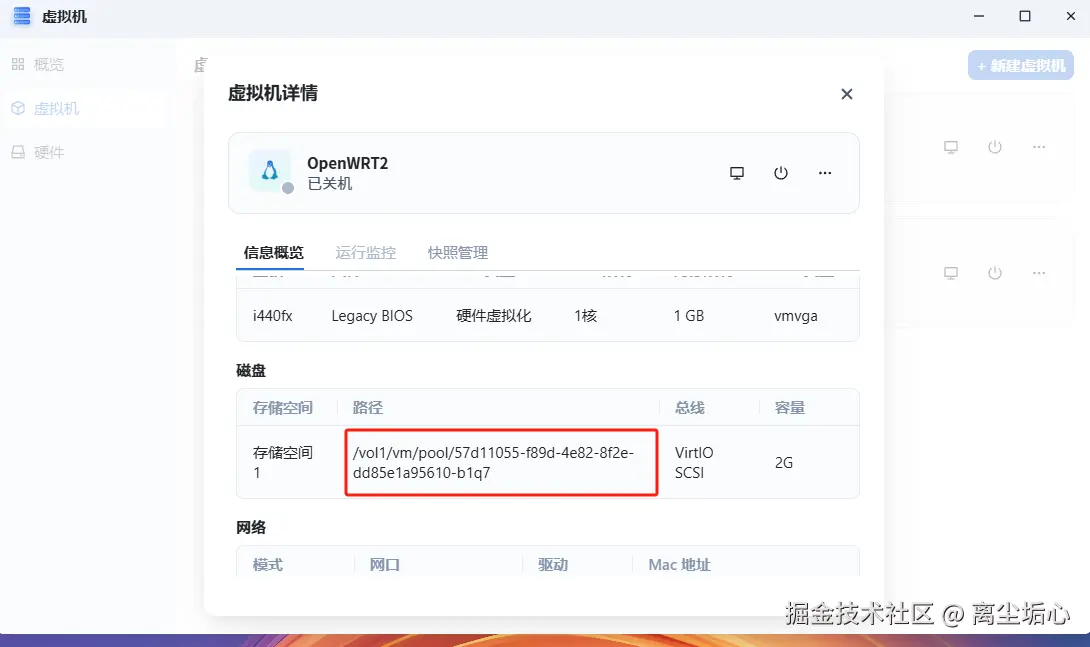
Task: Switch to the 快照管理 tab
Action: point(458,252)
